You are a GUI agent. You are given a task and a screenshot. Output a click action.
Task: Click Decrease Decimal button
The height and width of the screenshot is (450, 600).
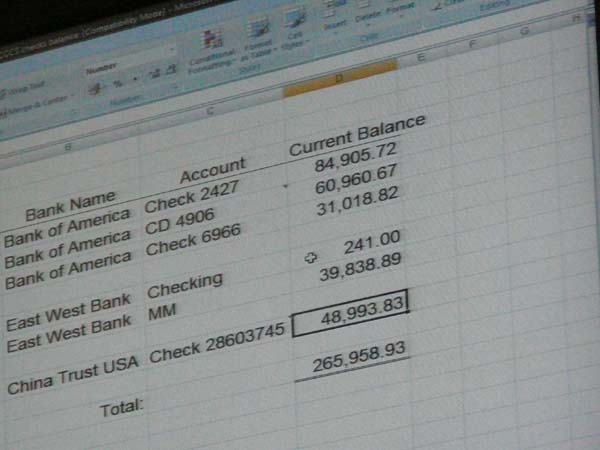pos(171,70)
